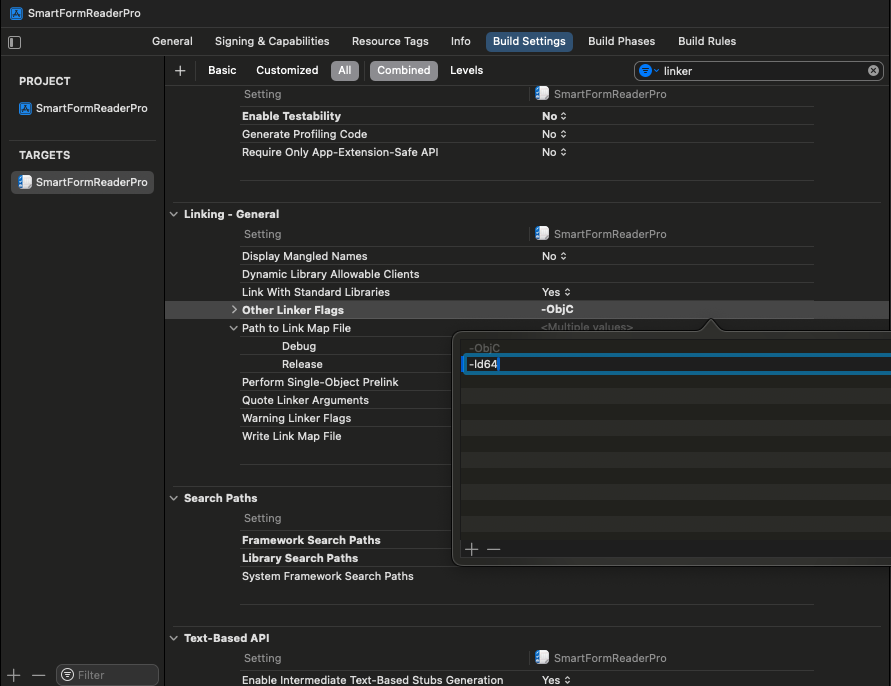Open the Resource Tags tab
Image resolution: width=891 pixels, height=686 pixels.
[390, 41]
